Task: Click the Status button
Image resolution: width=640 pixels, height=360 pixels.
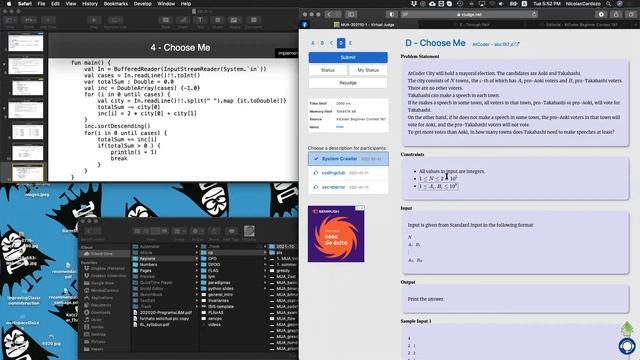Action: click(x=328, y=70)
